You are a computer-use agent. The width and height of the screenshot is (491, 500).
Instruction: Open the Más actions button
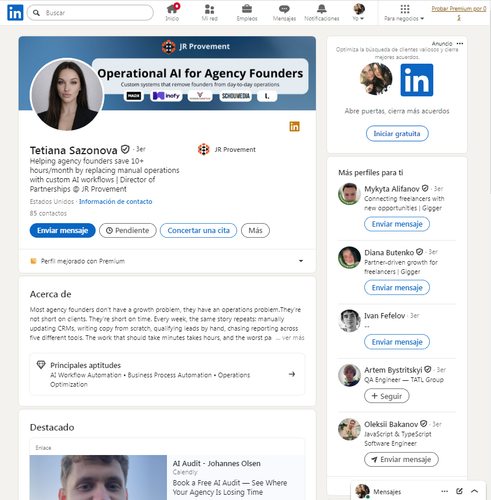click(255, 230)
